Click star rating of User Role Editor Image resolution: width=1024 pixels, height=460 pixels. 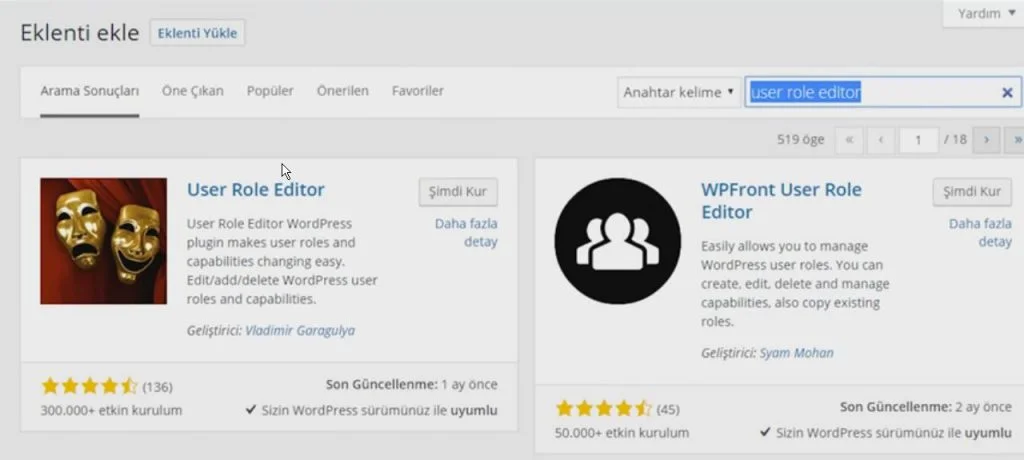[89, 386]
